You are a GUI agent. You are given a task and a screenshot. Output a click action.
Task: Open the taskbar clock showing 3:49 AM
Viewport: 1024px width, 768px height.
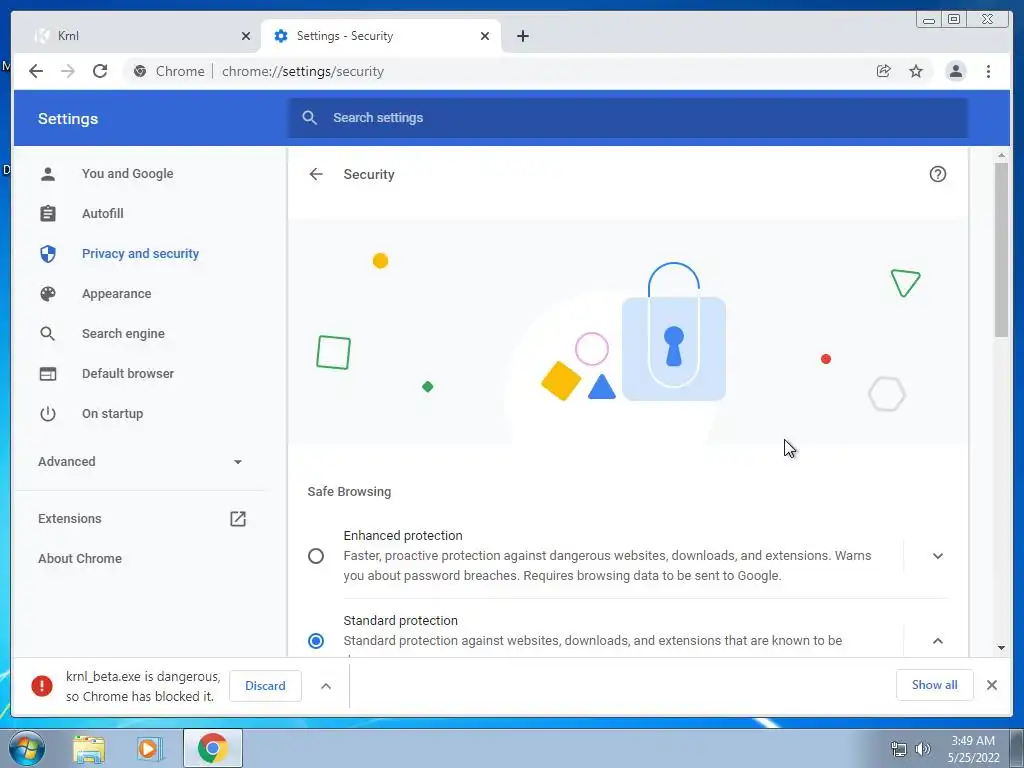(x=973, y=749)
